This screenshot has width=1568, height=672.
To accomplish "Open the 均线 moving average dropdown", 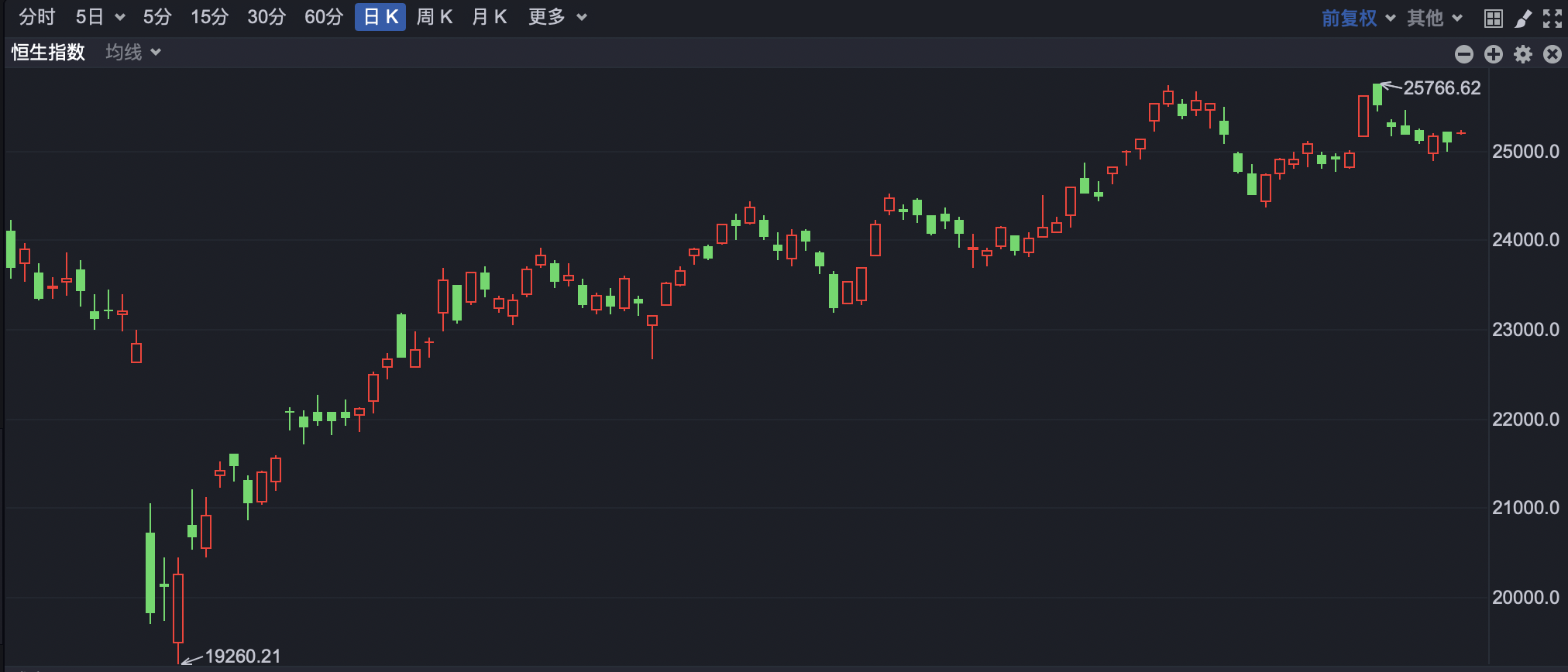I will click(133, 52).
